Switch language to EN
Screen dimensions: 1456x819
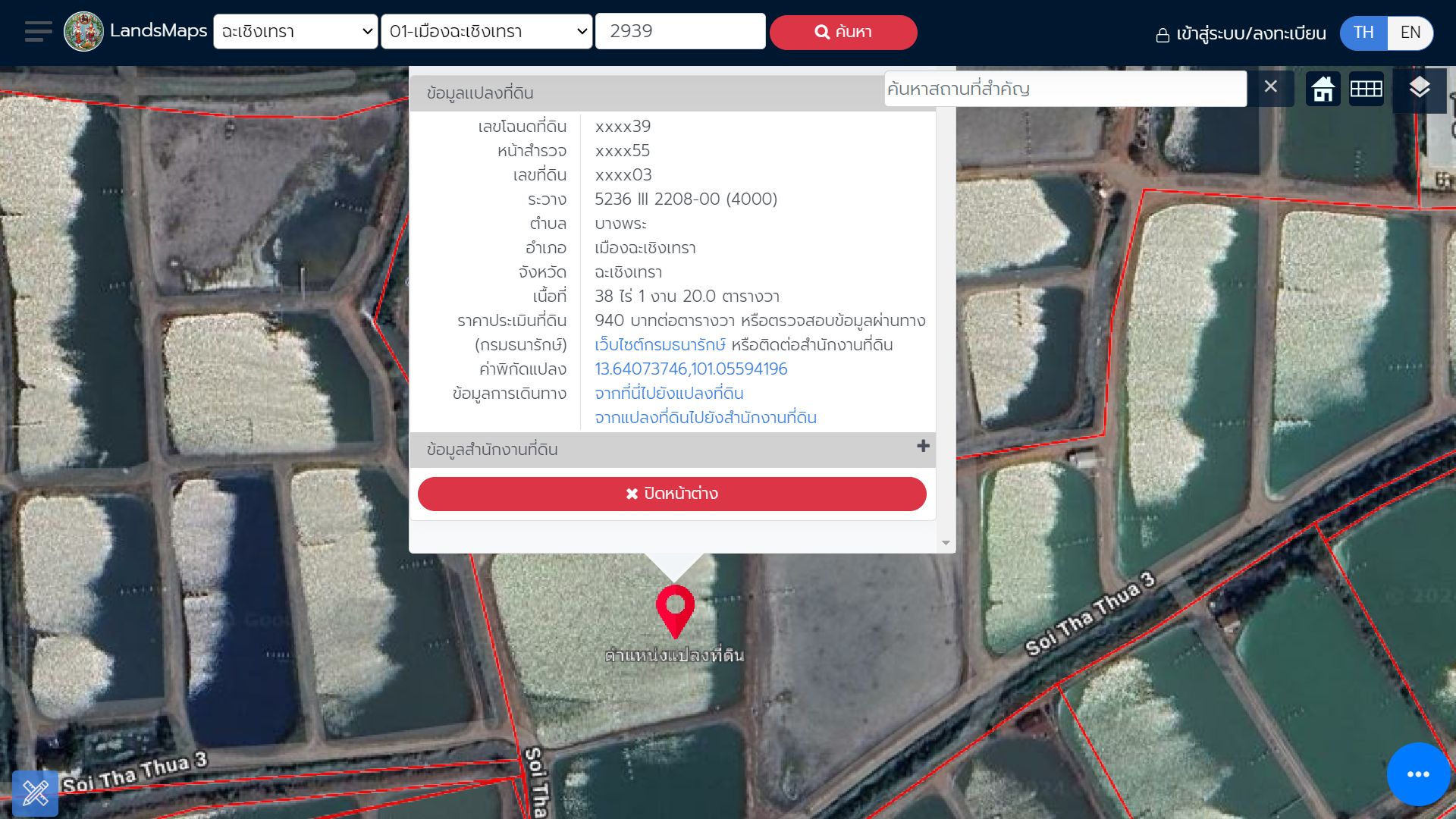[1410, 33]
